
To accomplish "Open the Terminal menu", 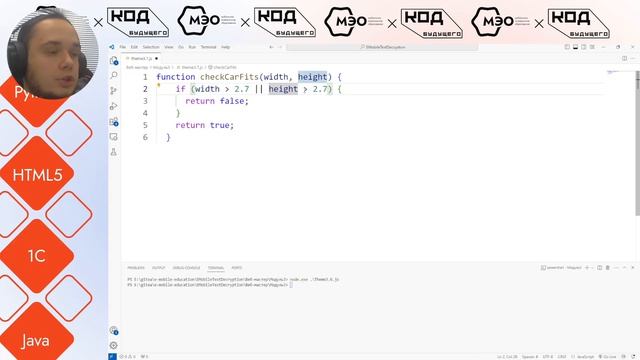I will [x=209, y=47].
